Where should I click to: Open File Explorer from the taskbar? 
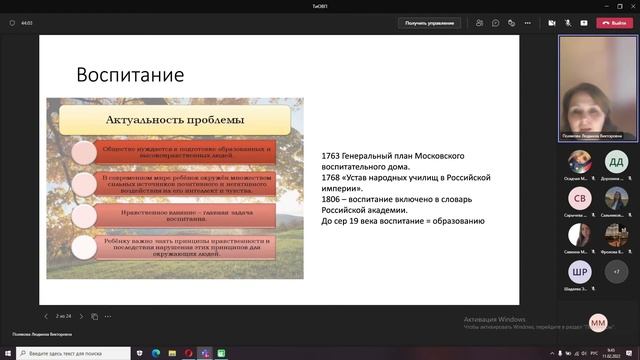pos(172,353)
